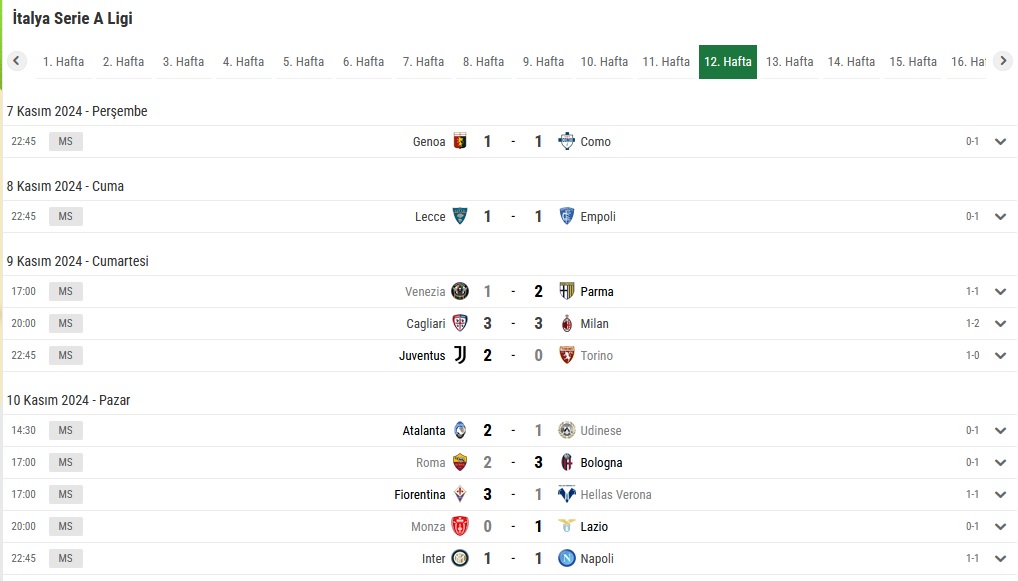Click the Inter club crest
The height and width of the screenshot is (581, 1018).
coord(460,558)
